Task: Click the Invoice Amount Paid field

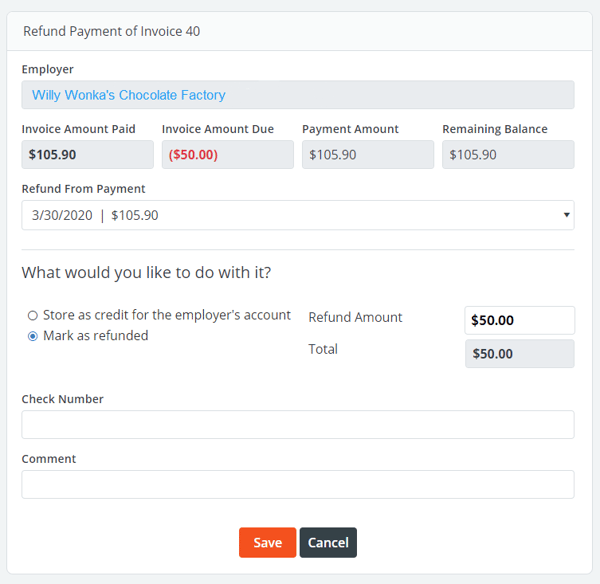Action: 87,154
